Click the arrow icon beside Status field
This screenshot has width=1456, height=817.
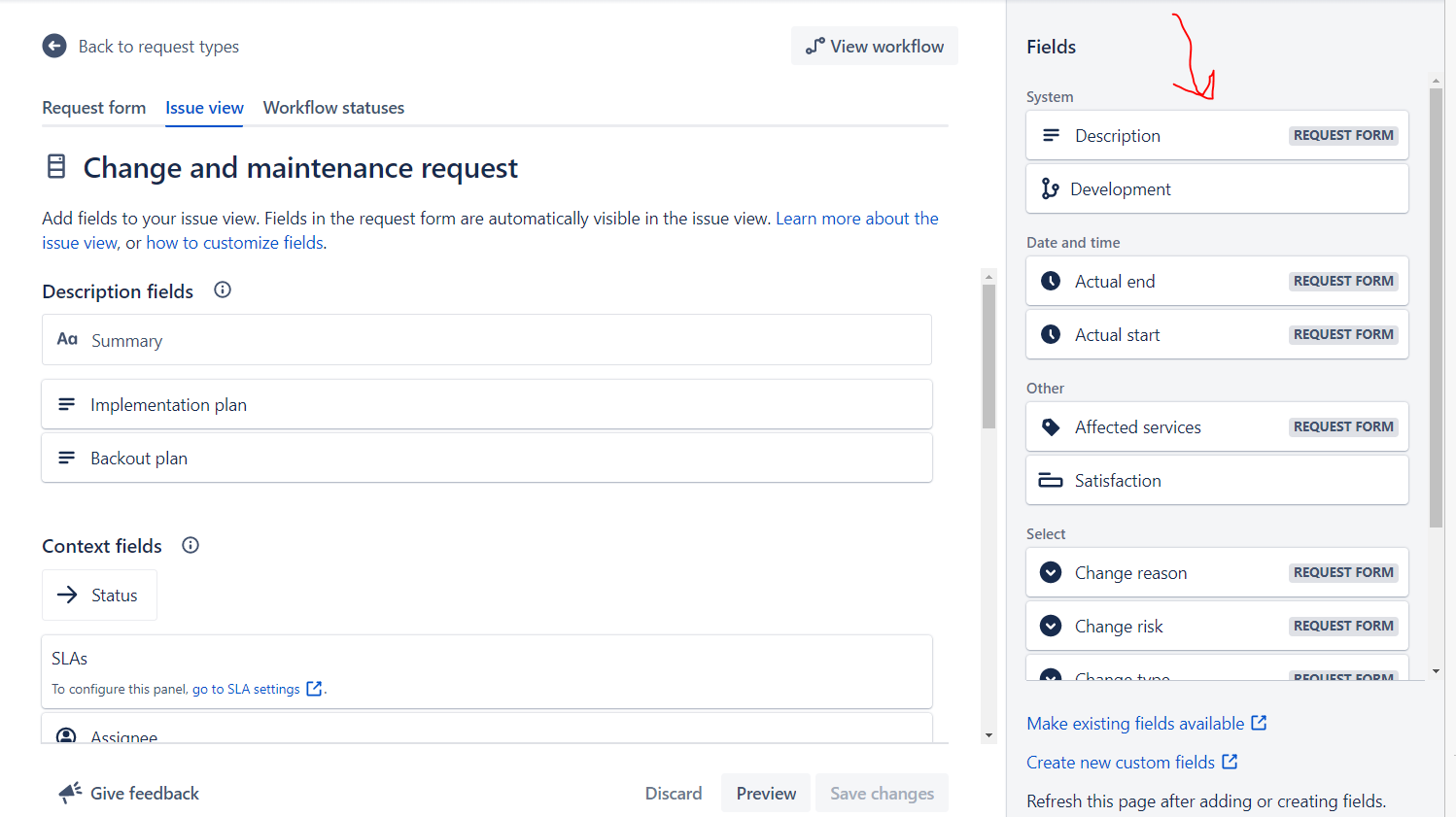[x=66, y=595]
